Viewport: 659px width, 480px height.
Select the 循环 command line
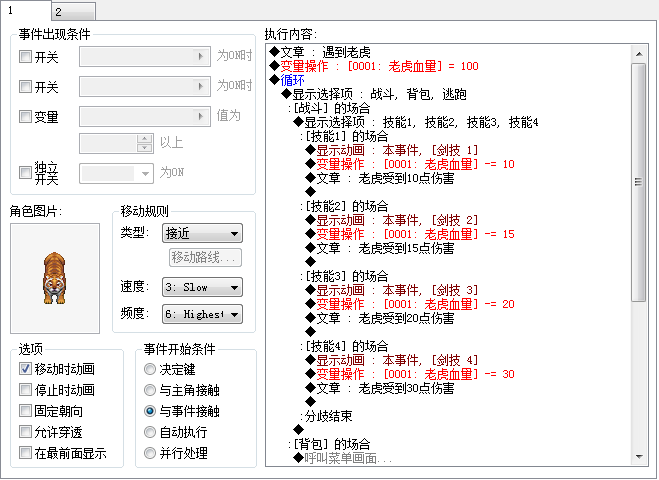click(287, 80)
